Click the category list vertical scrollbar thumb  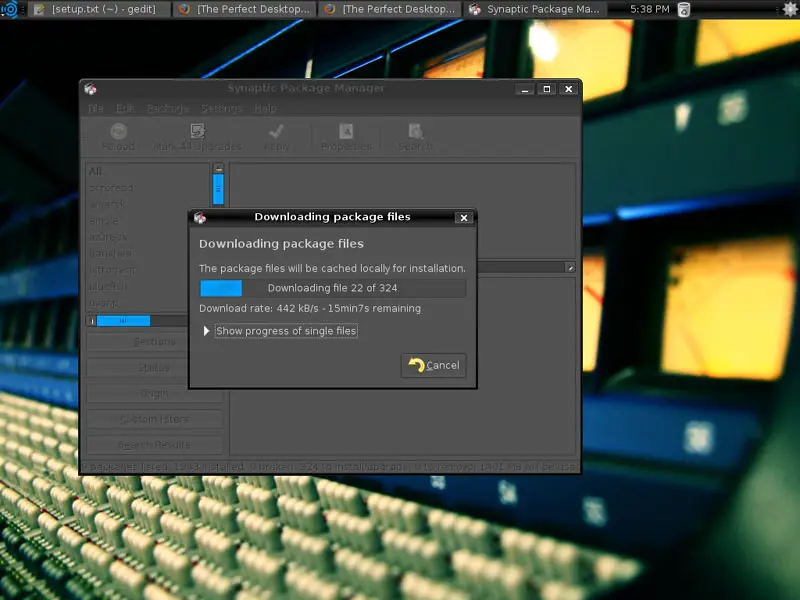[x=218, y=189]
